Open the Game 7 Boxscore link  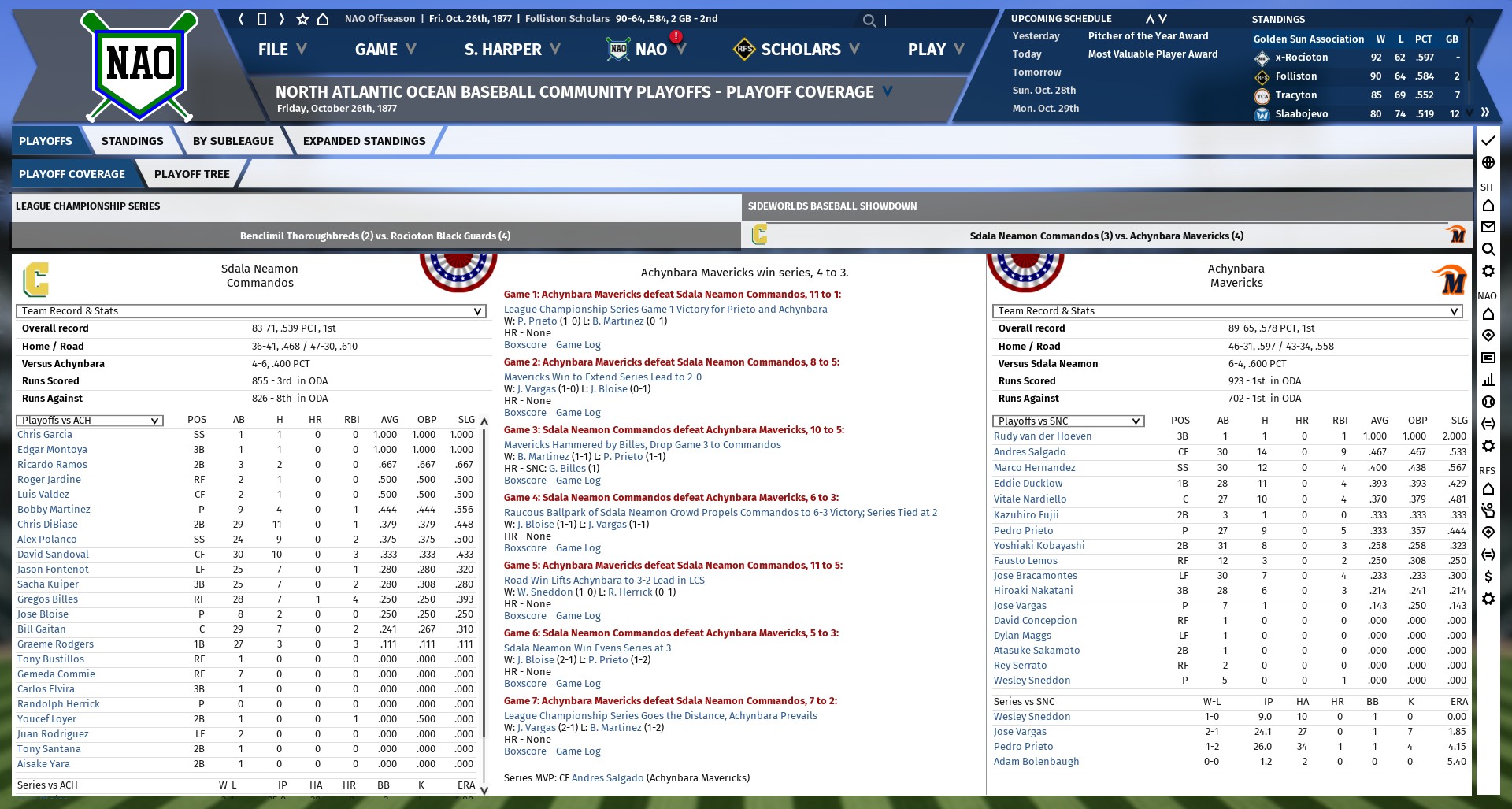coord(524,751)
